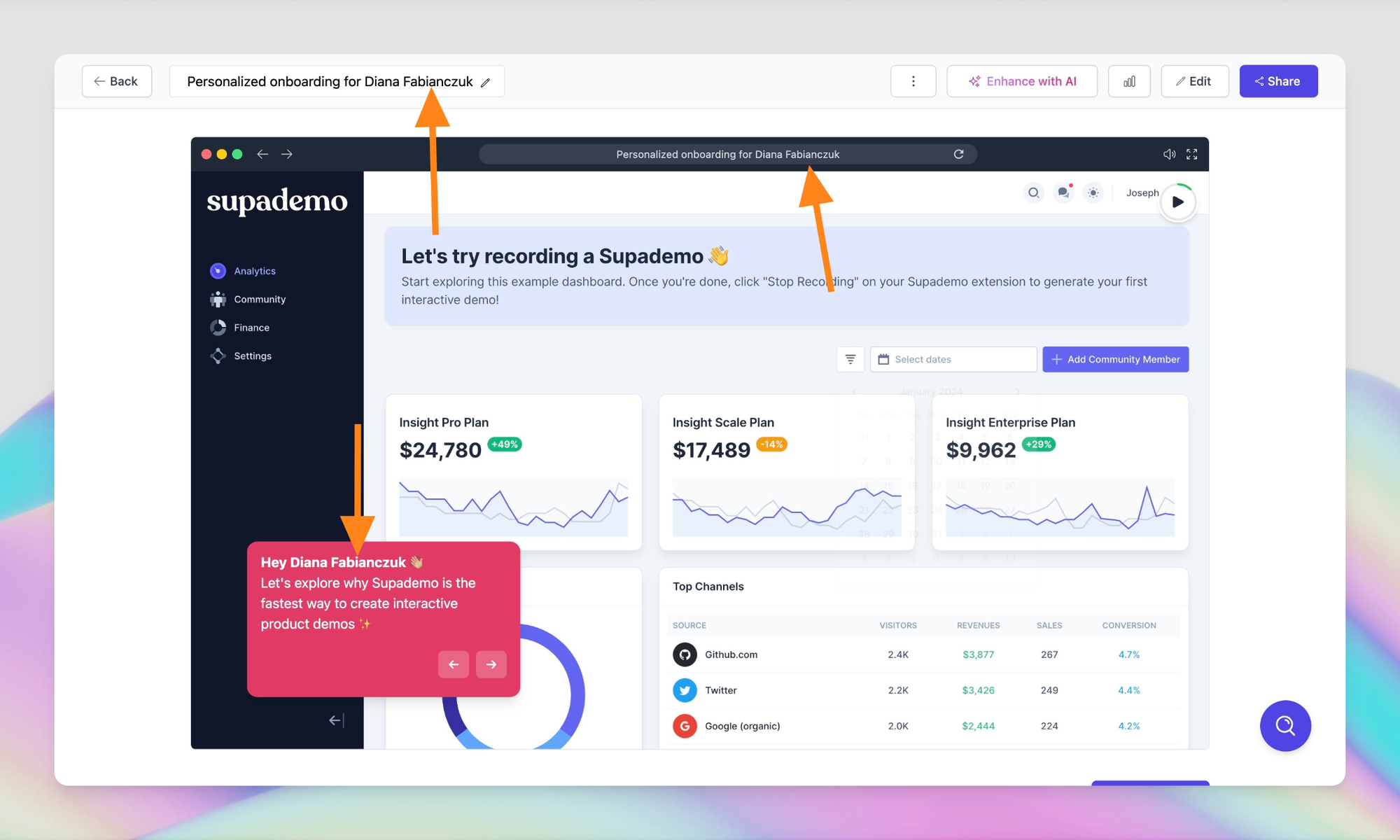Click the Insight Pro Plan card title
This screenshot has width=1400, height=840.
pos(444,422)
